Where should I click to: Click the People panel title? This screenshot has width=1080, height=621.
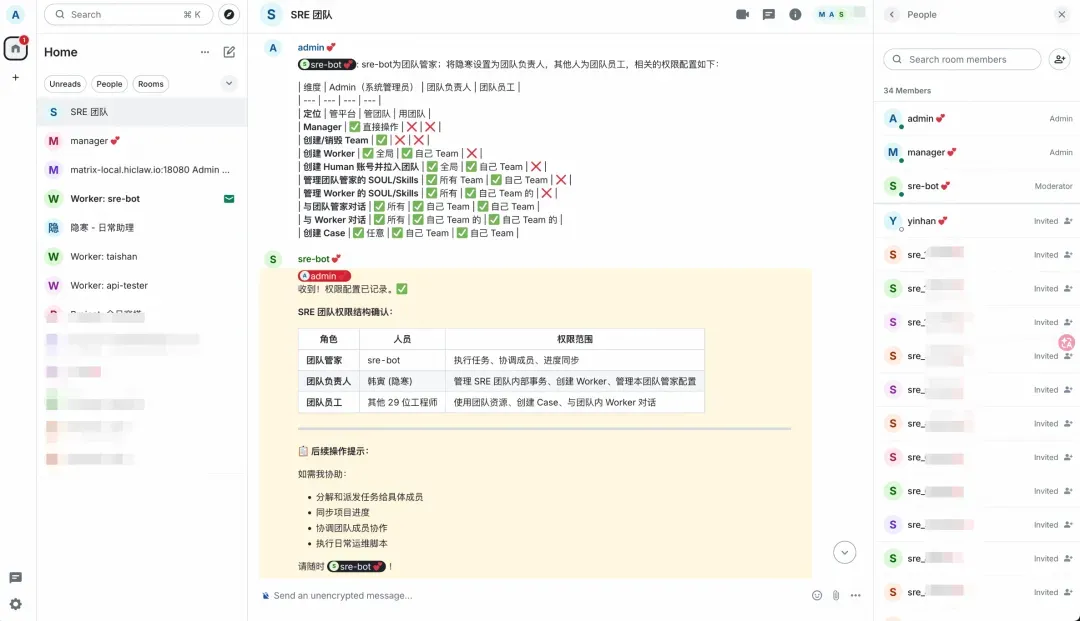pyautogui.click(x=922, y=14)
